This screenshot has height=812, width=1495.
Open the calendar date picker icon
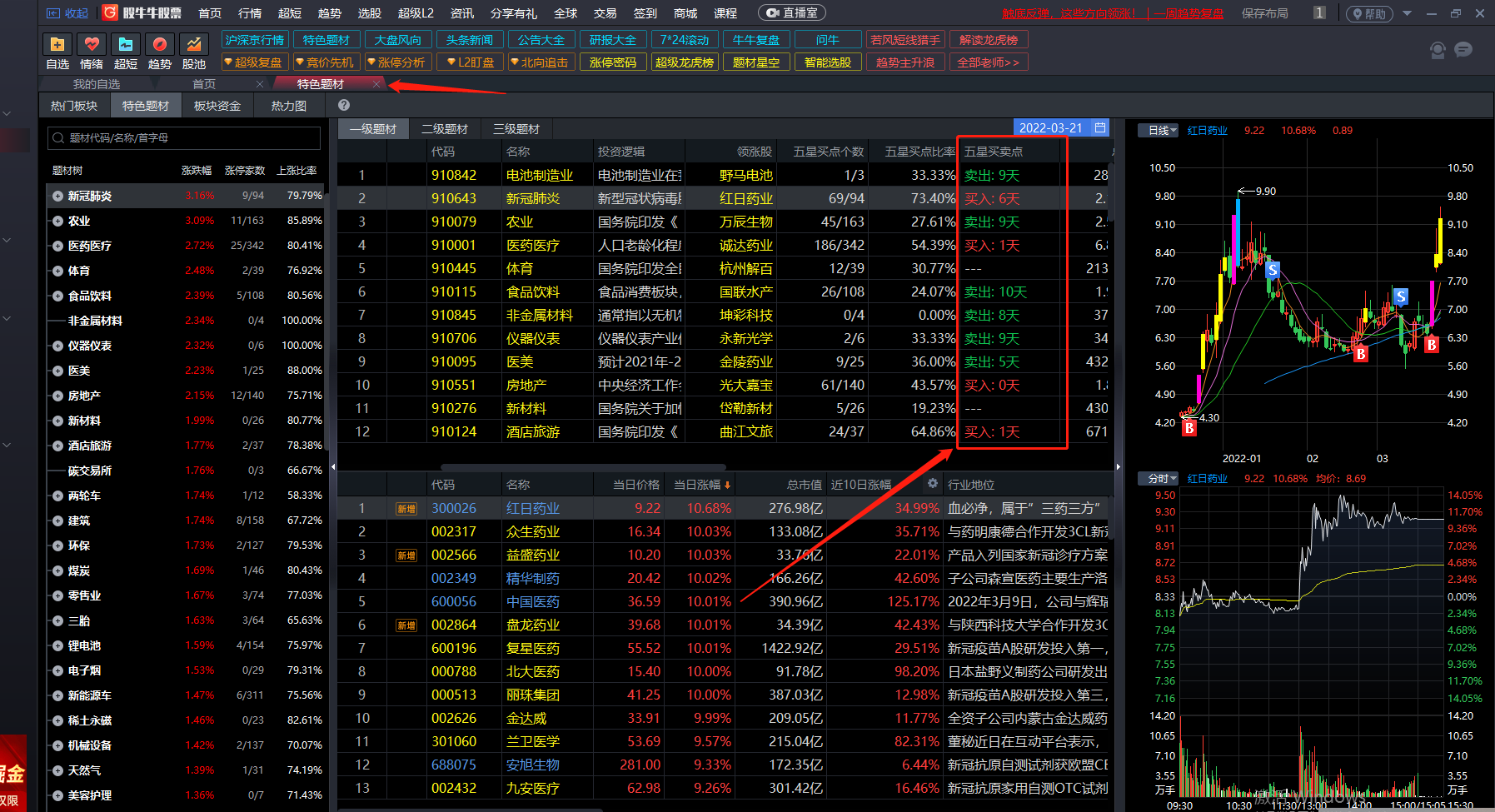click(1100, 127)
